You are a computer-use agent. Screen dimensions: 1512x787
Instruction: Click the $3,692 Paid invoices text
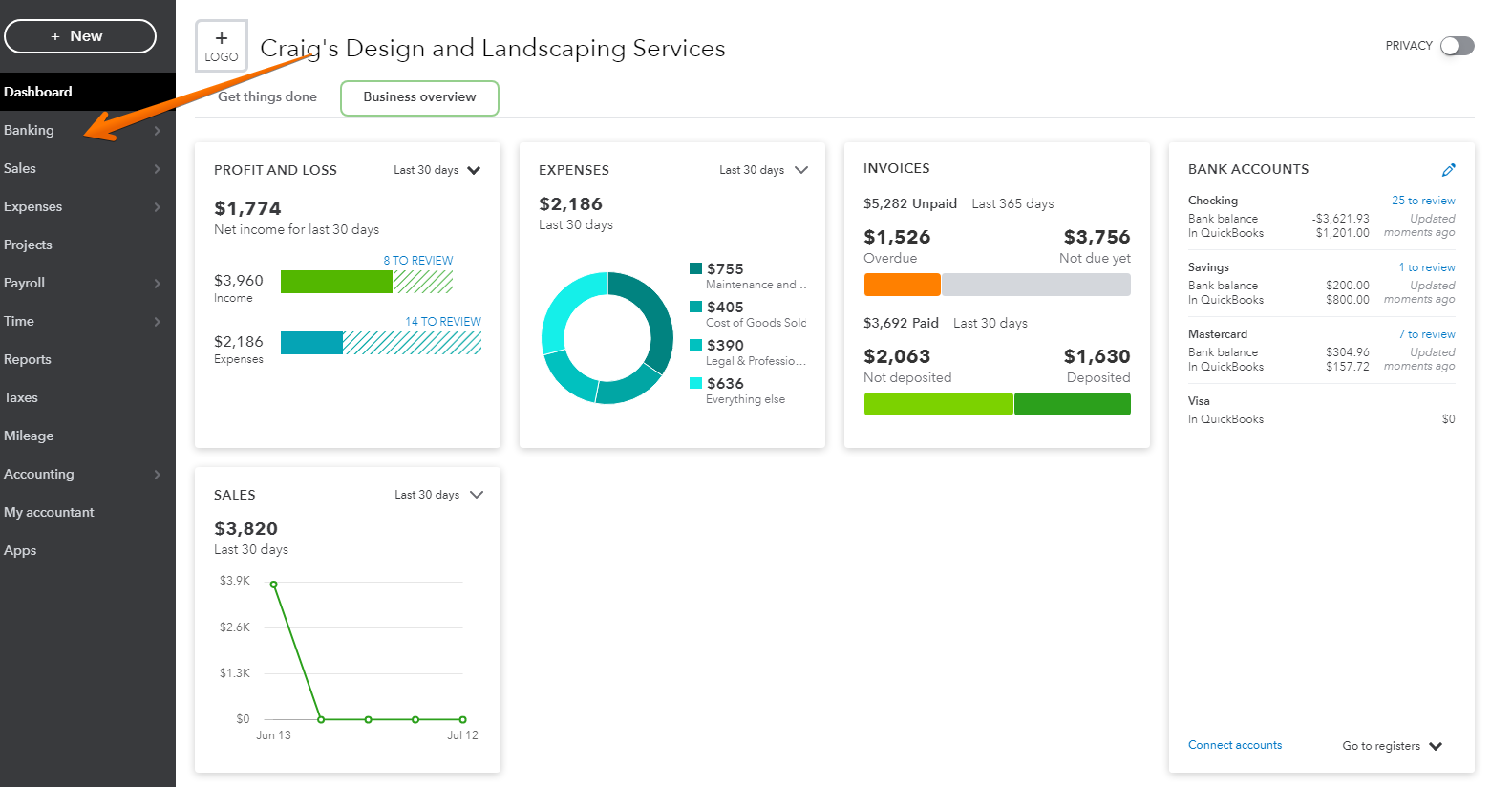click(901, 323)
